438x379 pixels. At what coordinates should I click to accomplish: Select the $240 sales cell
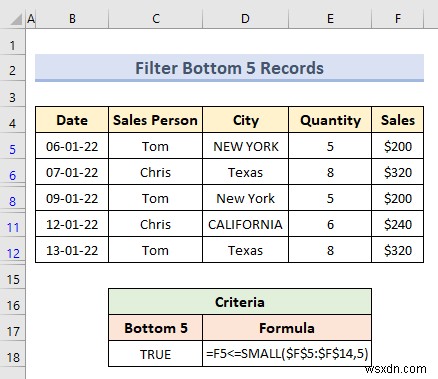pos(398,224)
